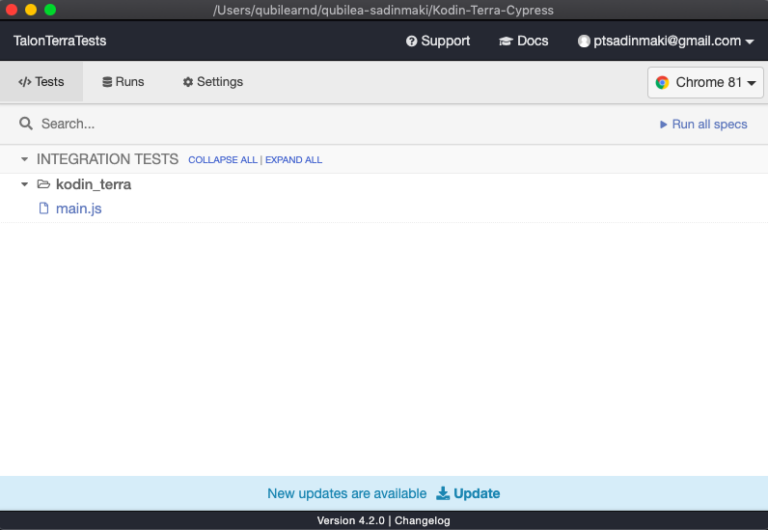The height and width of the screenshot is (530, 768).
Task: Open the Settings tab
Action: tap(213, 82)
